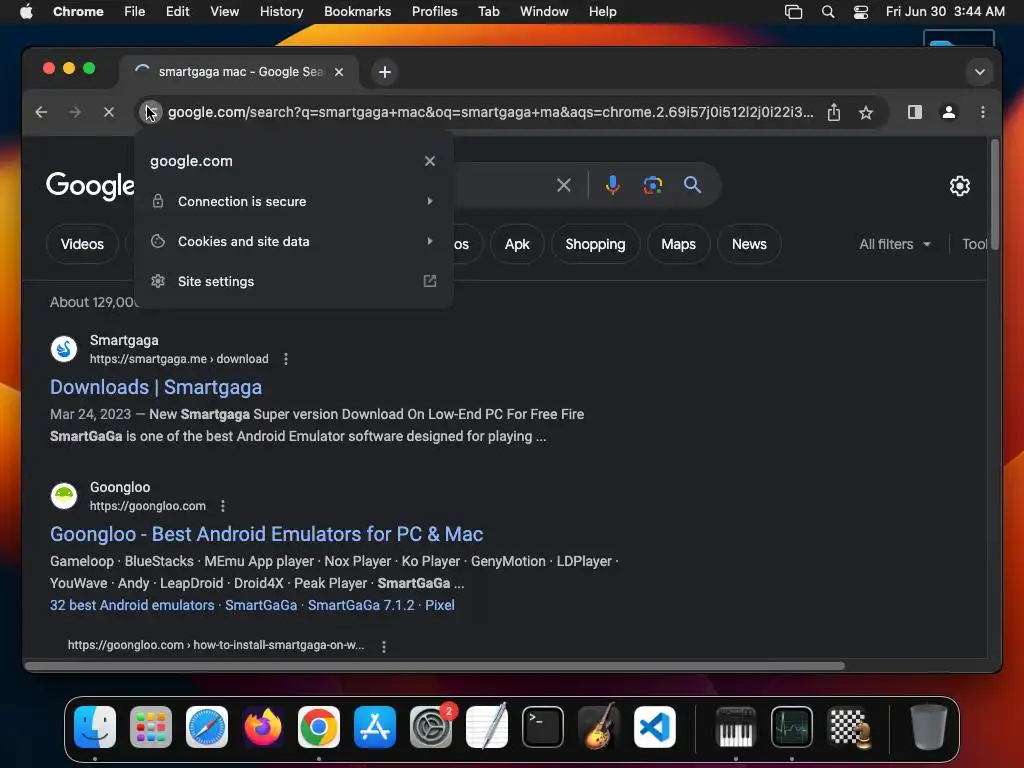1024x768 pixels.
Task: Expand Connection is secure details
Action: pos(293,201)
